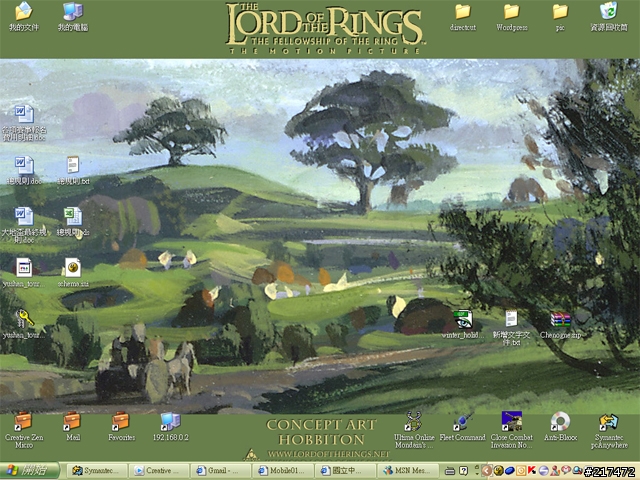The width and height of the screenshot is (640, 480).
Task: Select the 總規則.doc Word document
Action: coord(24,171)
